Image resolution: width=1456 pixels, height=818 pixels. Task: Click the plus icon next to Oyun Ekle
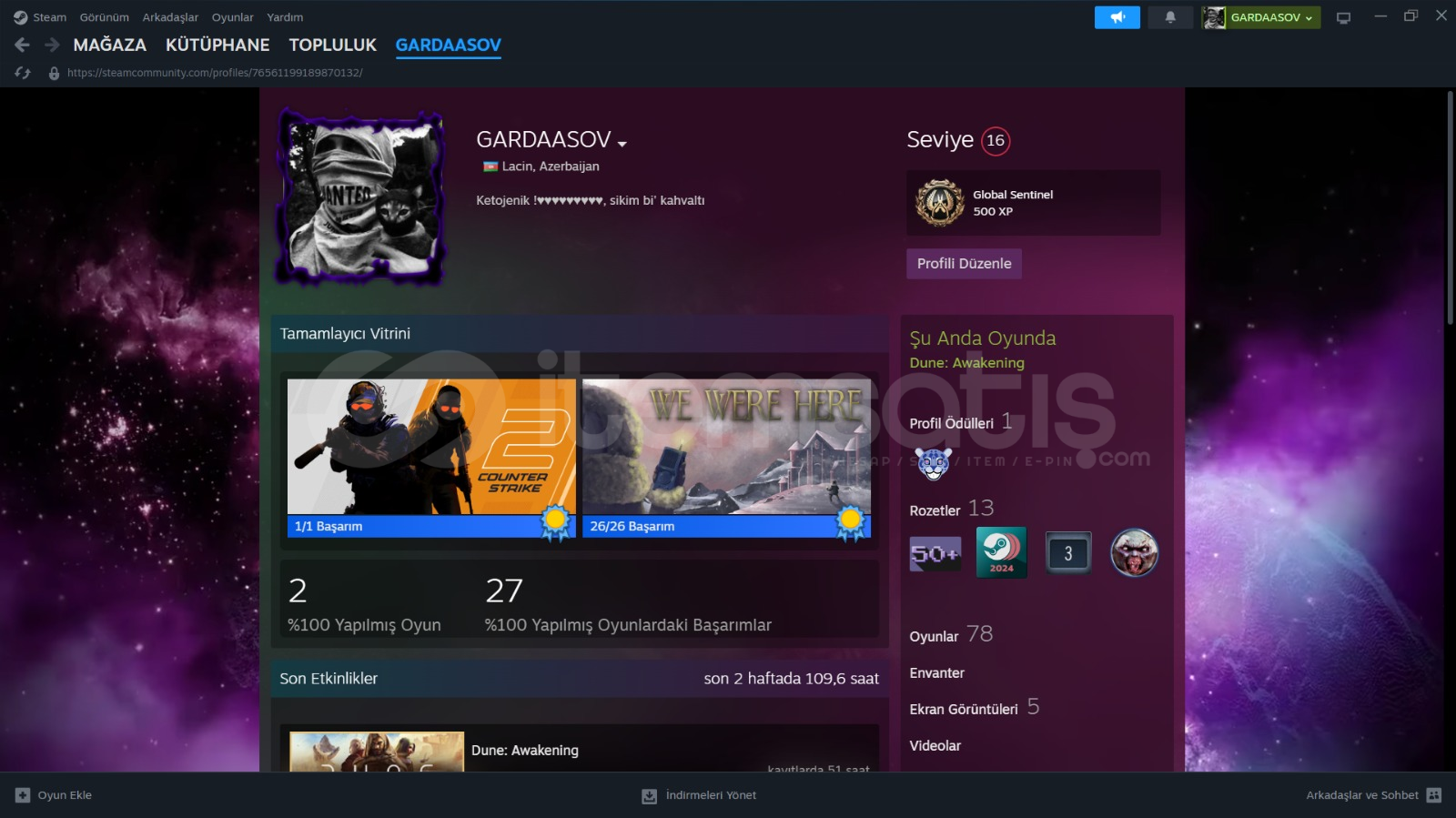(23, 795)
